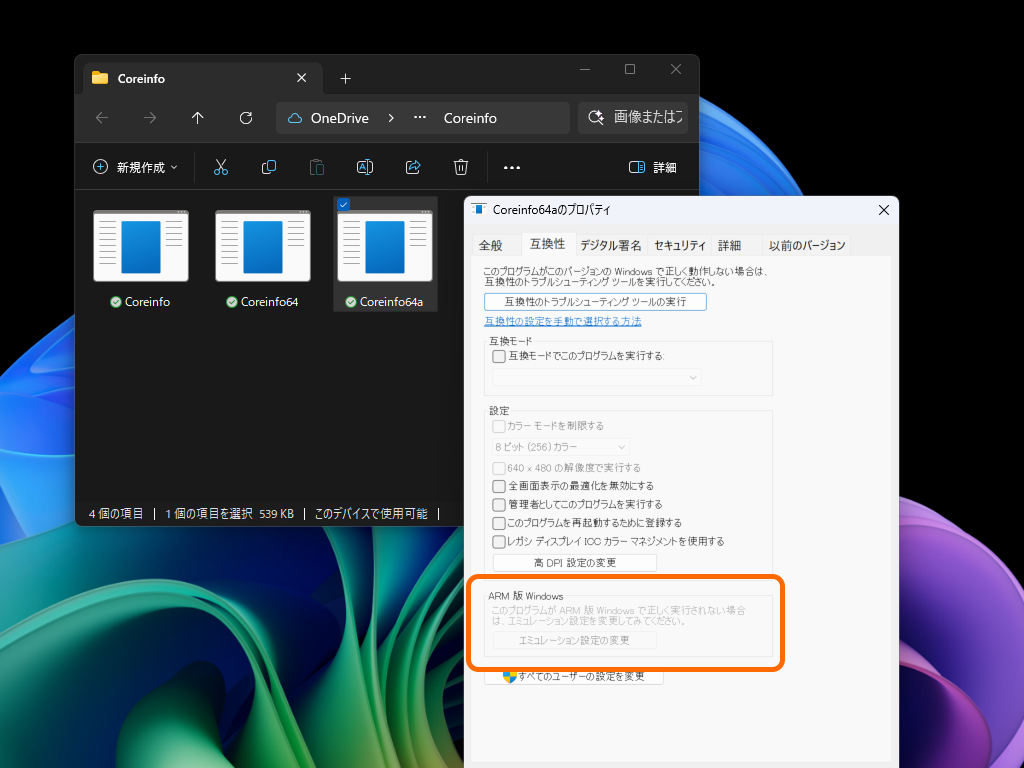
Task: Open the 8ビット(256)カラー dropdown
Action: tap(559, 447)
